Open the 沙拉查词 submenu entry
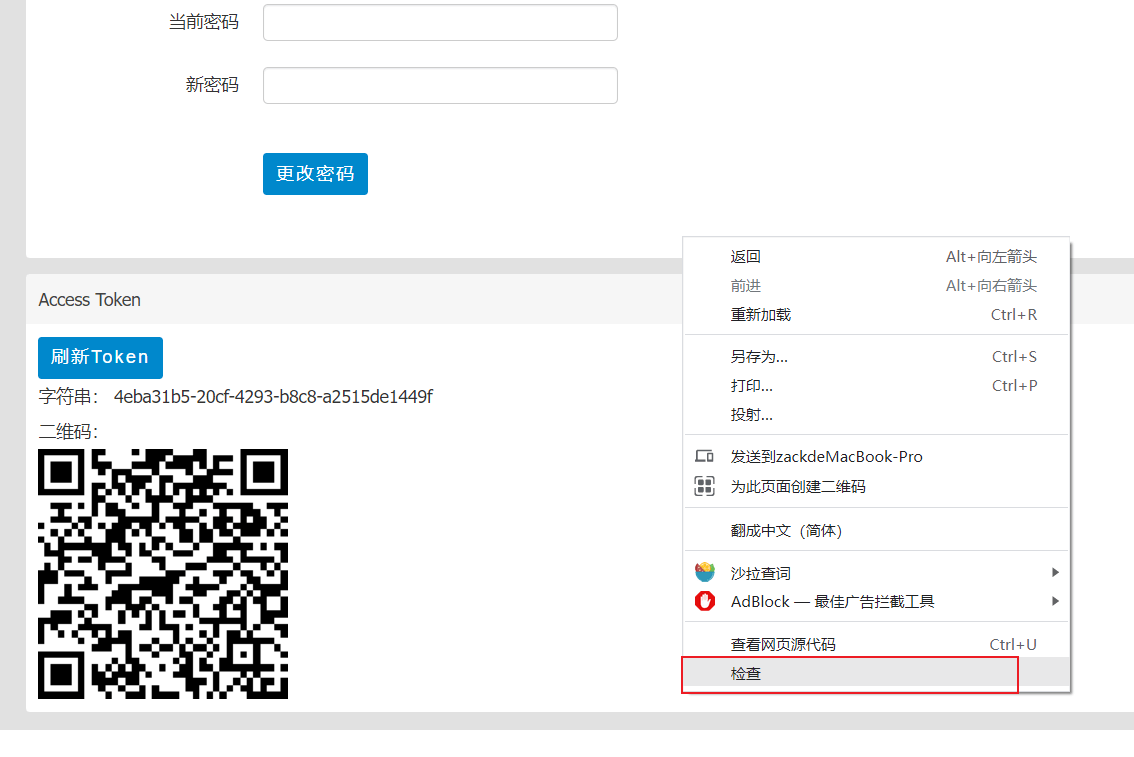 tap(877, 573)
